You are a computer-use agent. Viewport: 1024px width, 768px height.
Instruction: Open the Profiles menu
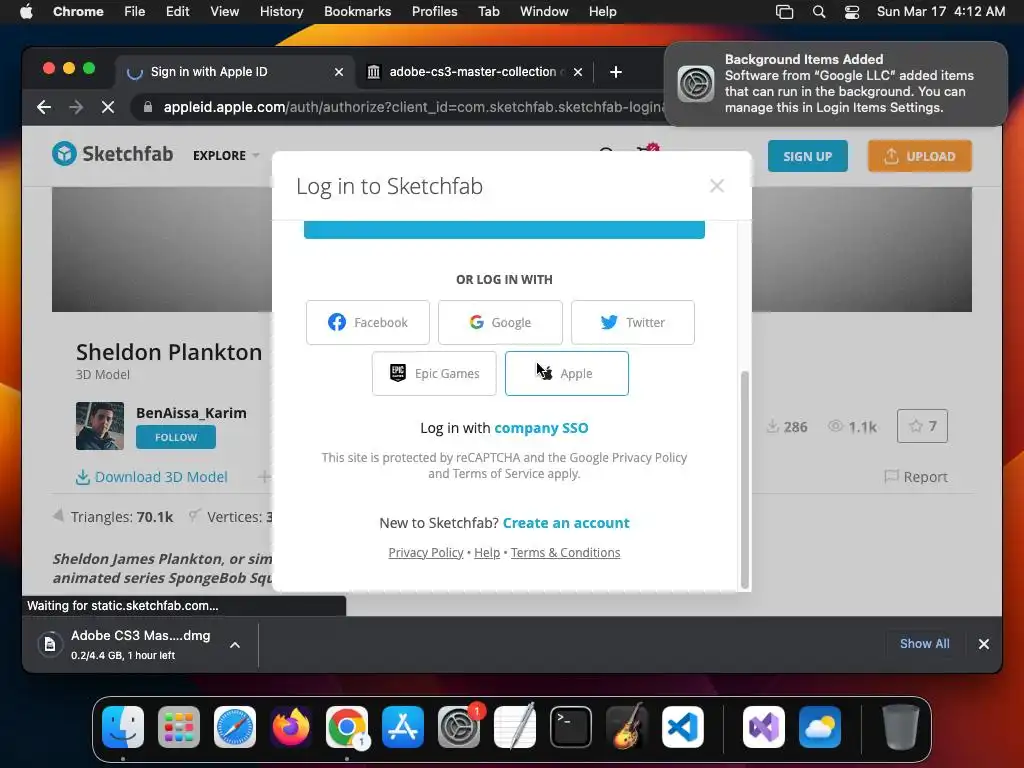(x=434, y=12)
